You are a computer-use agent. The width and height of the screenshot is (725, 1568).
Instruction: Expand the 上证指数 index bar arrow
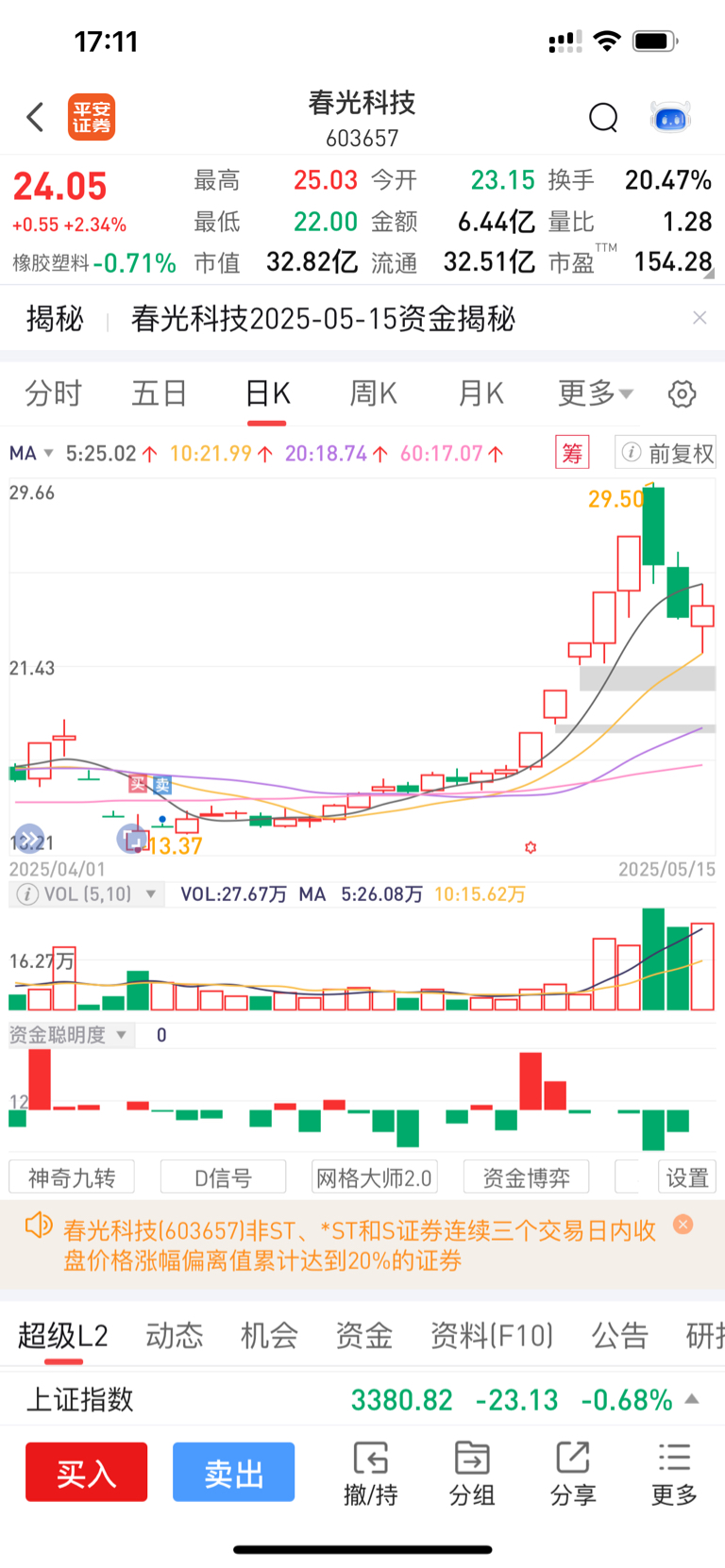click(x=692, y=1399)
